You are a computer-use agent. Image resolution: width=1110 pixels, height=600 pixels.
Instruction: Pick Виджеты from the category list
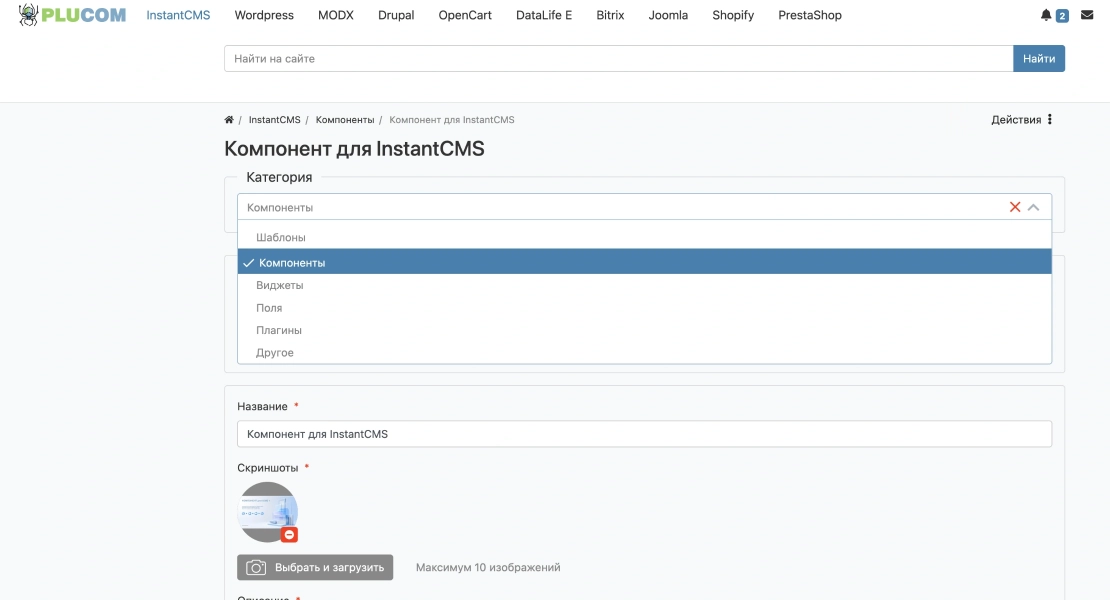point(644,285)
